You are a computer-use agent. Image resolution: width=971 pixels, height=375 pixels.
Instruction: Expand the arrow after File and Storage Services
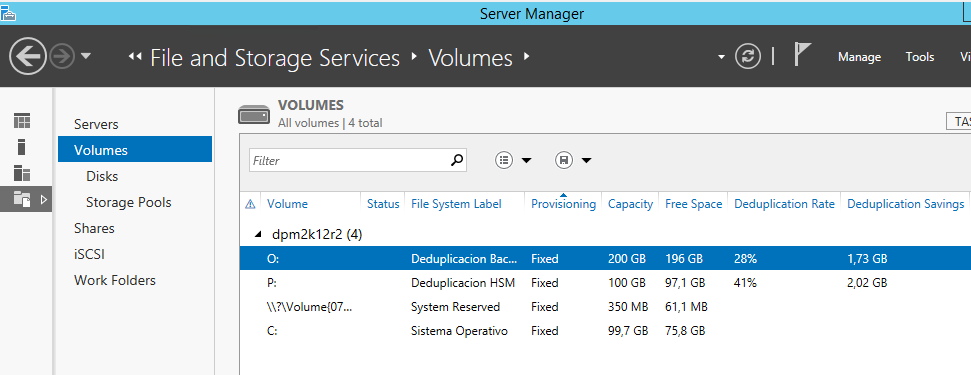click(x=414, y=57)
